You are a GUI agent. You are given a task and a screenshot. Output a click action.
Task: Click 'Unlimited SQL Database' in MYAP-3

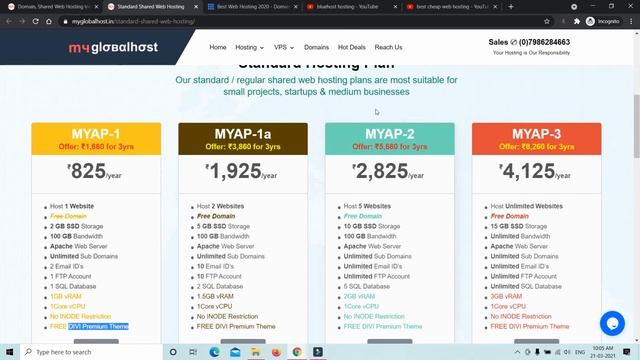526,287
